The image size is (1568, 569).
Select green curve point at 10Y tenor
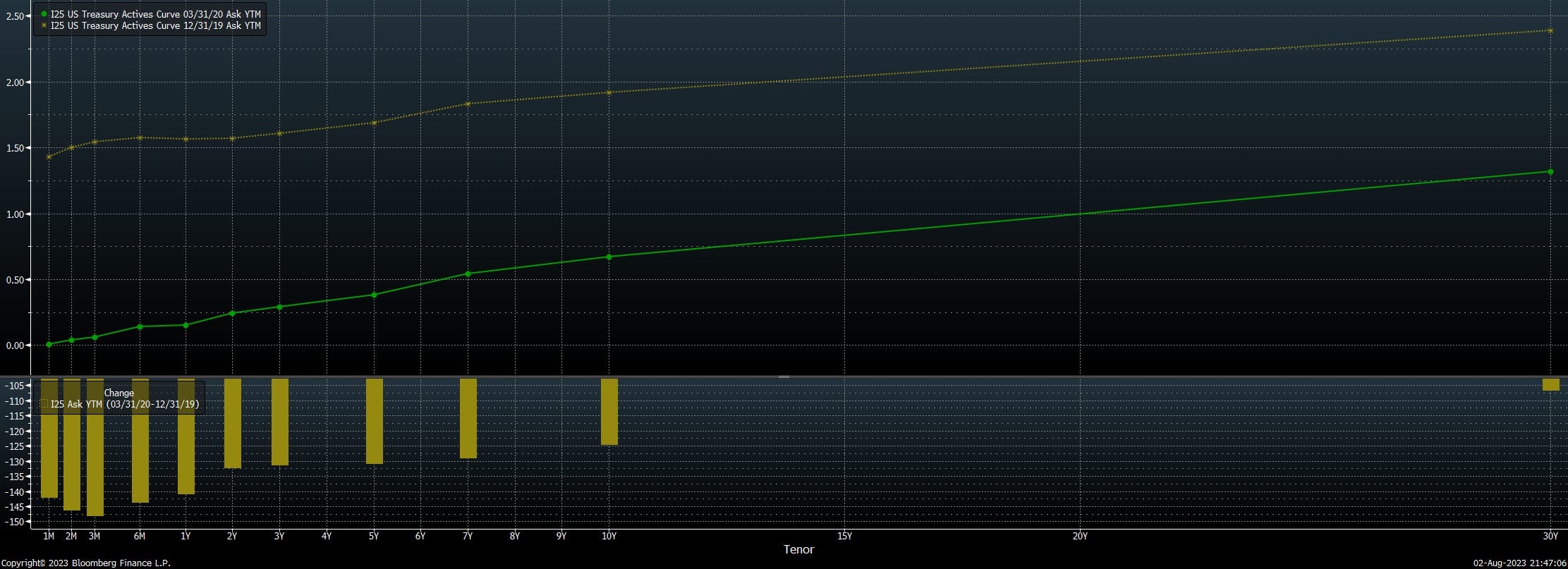click(609, 257)
